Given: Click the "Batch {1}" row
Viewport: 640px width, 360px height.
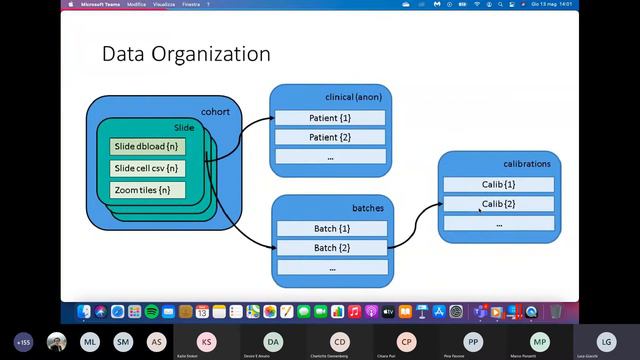Looking at the screenshot, I should click(332, 229).
